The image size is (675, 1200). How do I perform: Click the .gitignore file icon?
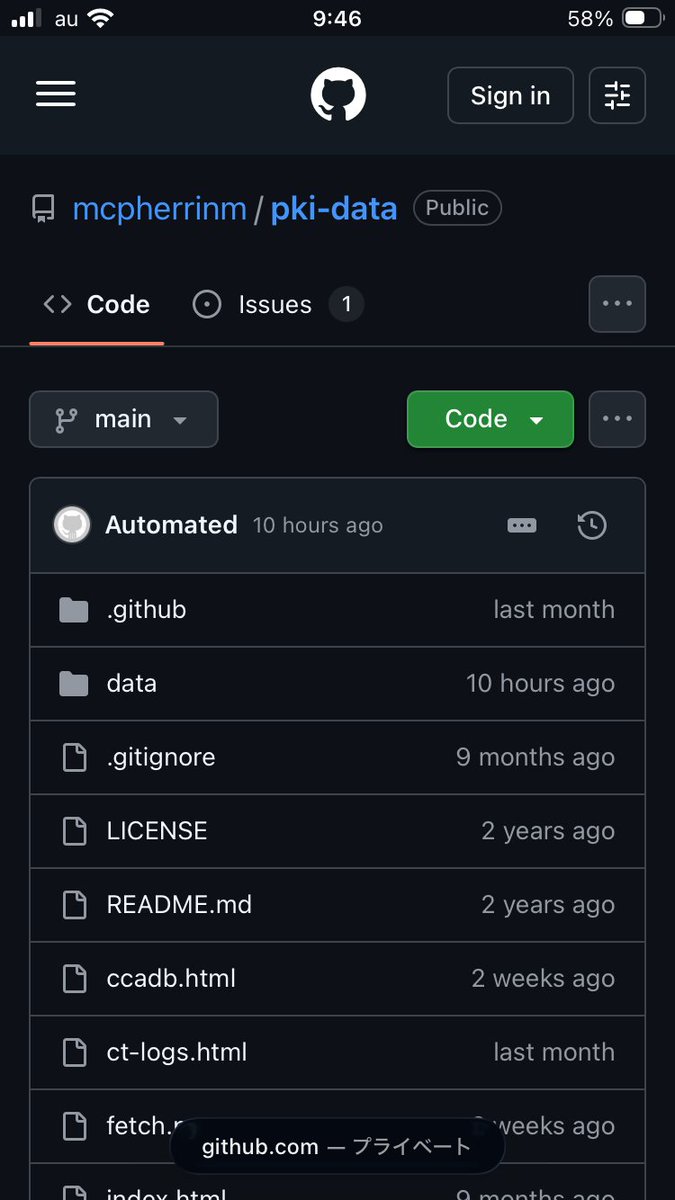coord(75,758)
